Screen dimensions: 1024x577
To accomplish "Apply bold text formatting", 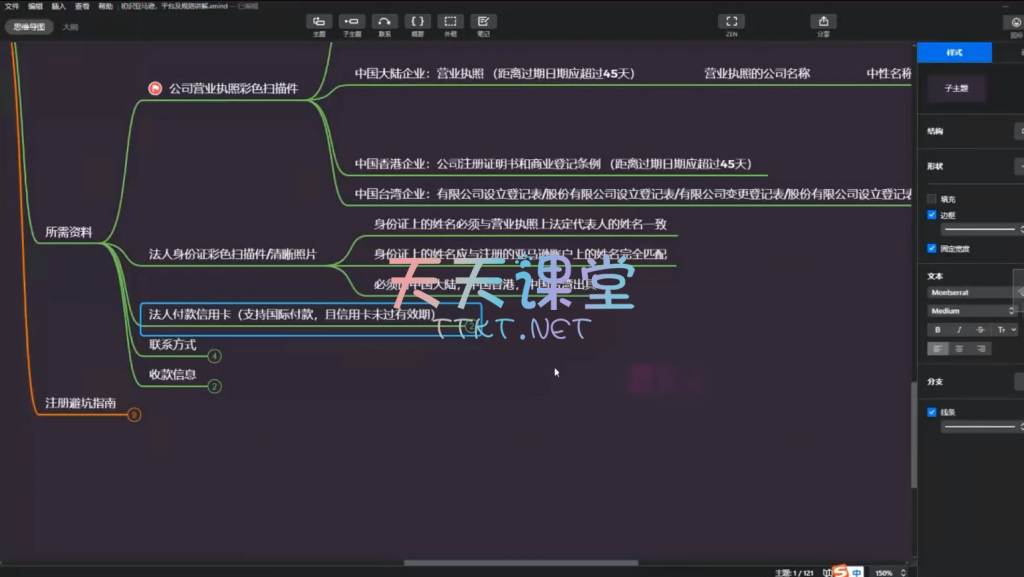I will click(x=937, y=329).
